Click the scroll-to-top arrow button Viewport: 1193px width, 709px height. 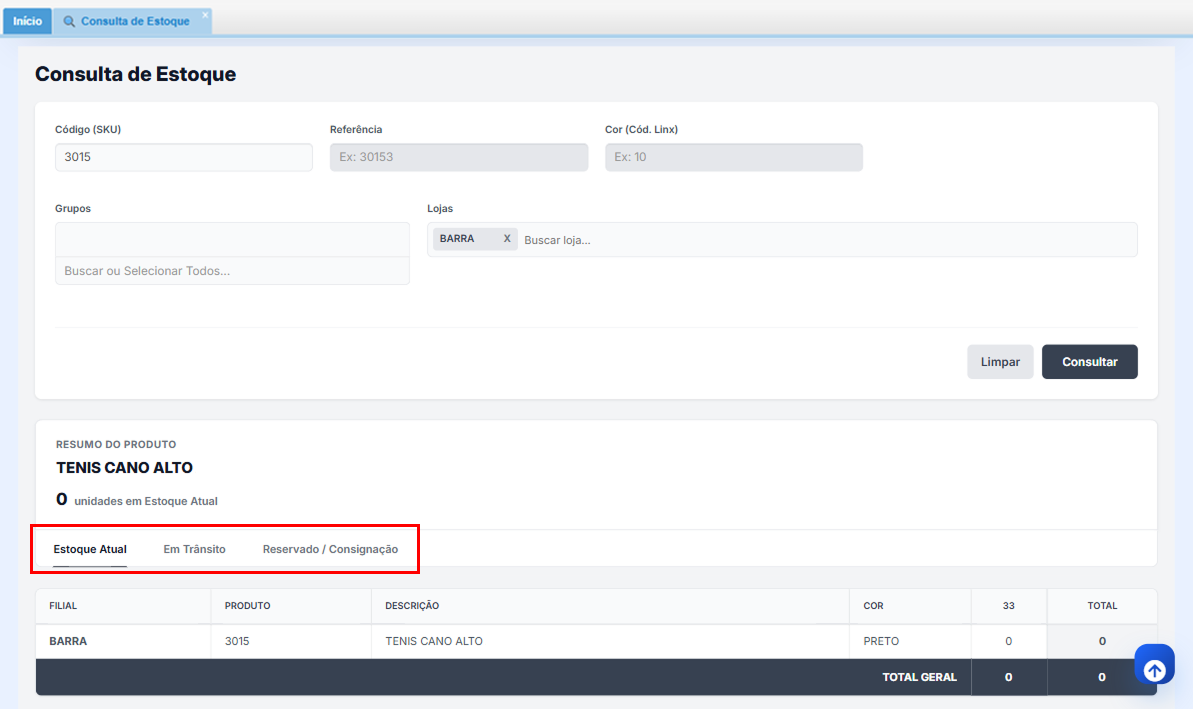click(1154, 670)
